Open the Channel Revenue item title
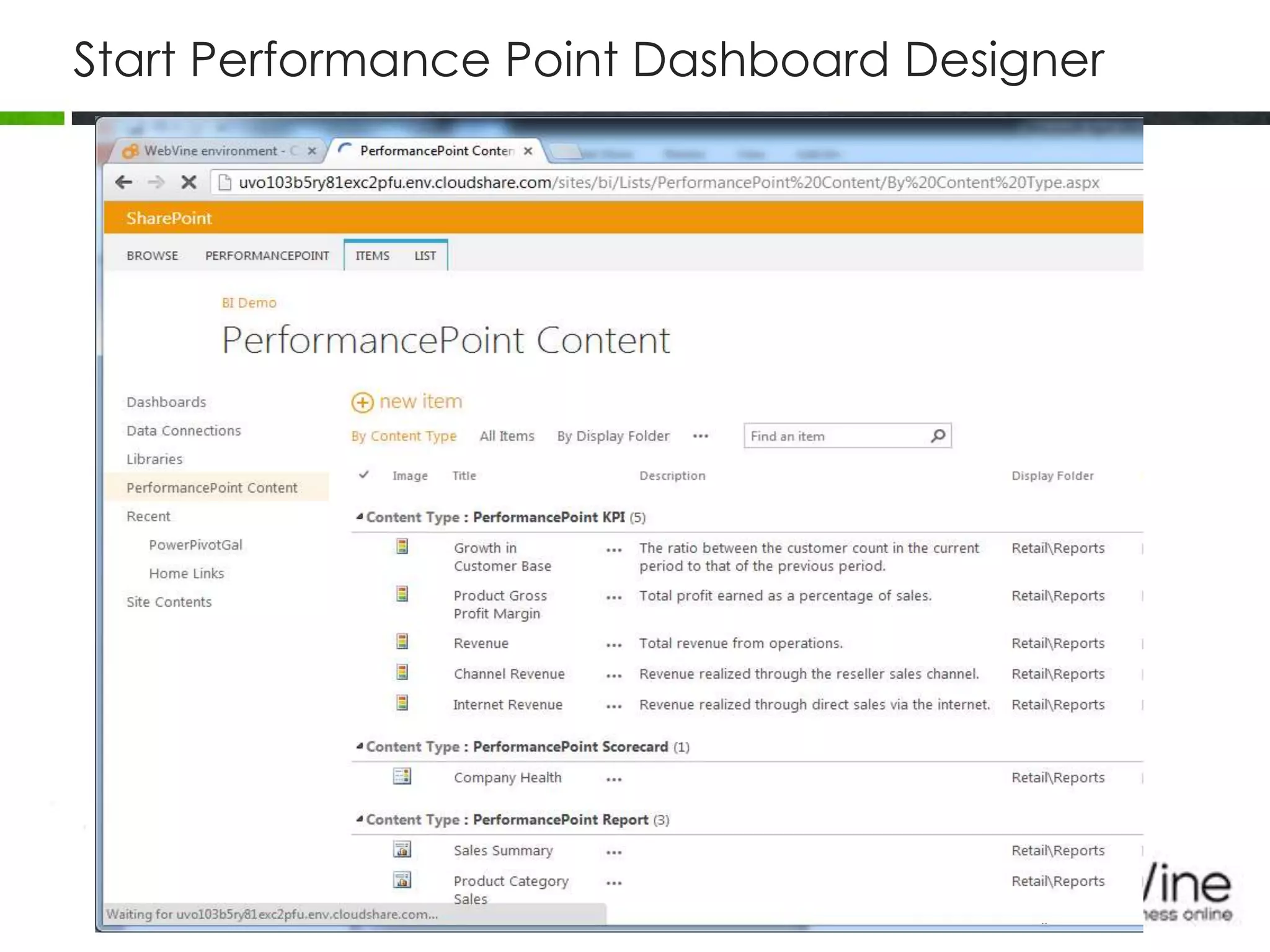 tap(509, 674)
